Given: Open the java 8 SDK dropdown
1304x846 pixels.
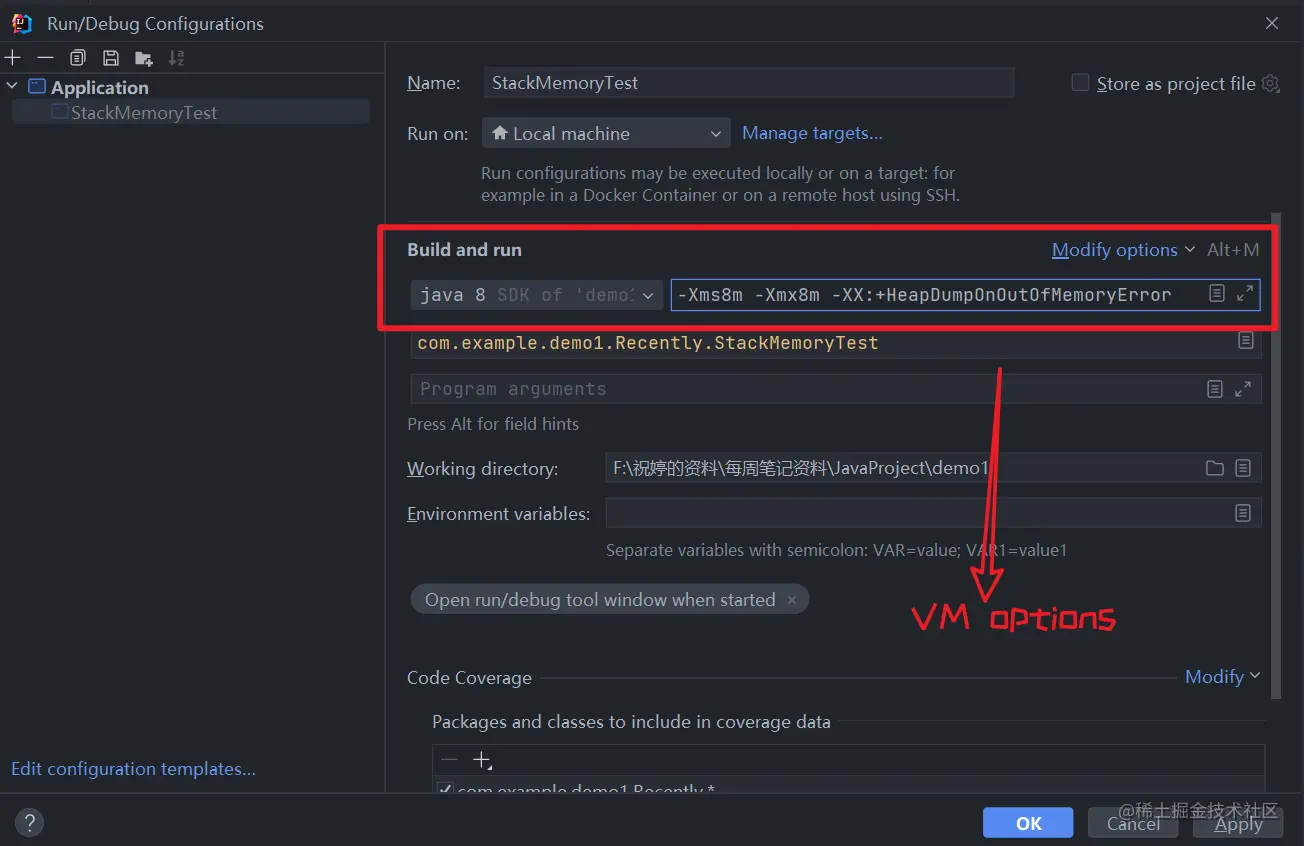Looking at the screenshot, I should [536, 294].
